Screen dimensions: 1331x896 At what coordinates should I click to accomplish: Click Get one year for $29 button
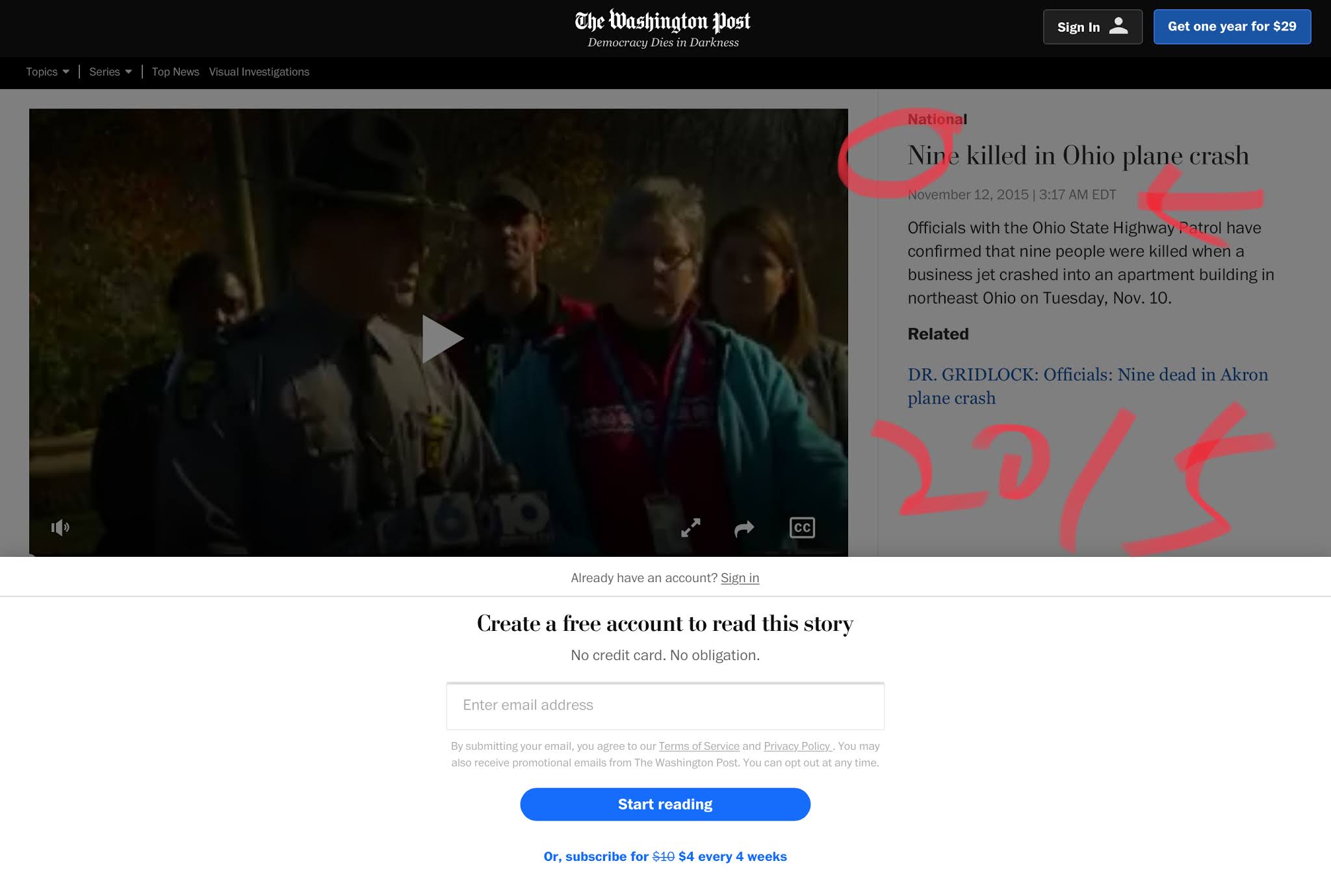[1232, 27]
